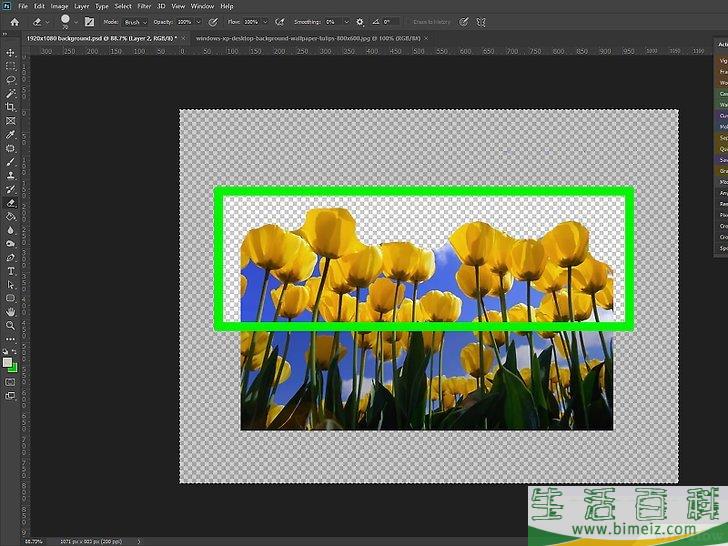Toggle pressure for opacity button
Viewport: 728px width, 546px height.
pyautogui.click(x=213, y=22)
